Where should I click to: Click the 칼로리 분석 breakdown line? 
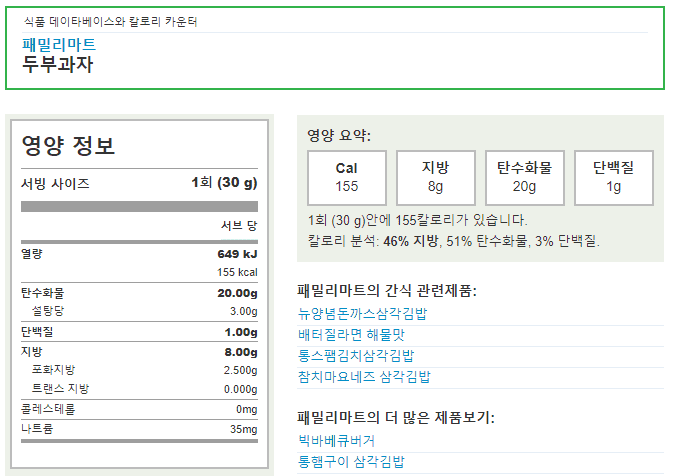tap(453, 241)
